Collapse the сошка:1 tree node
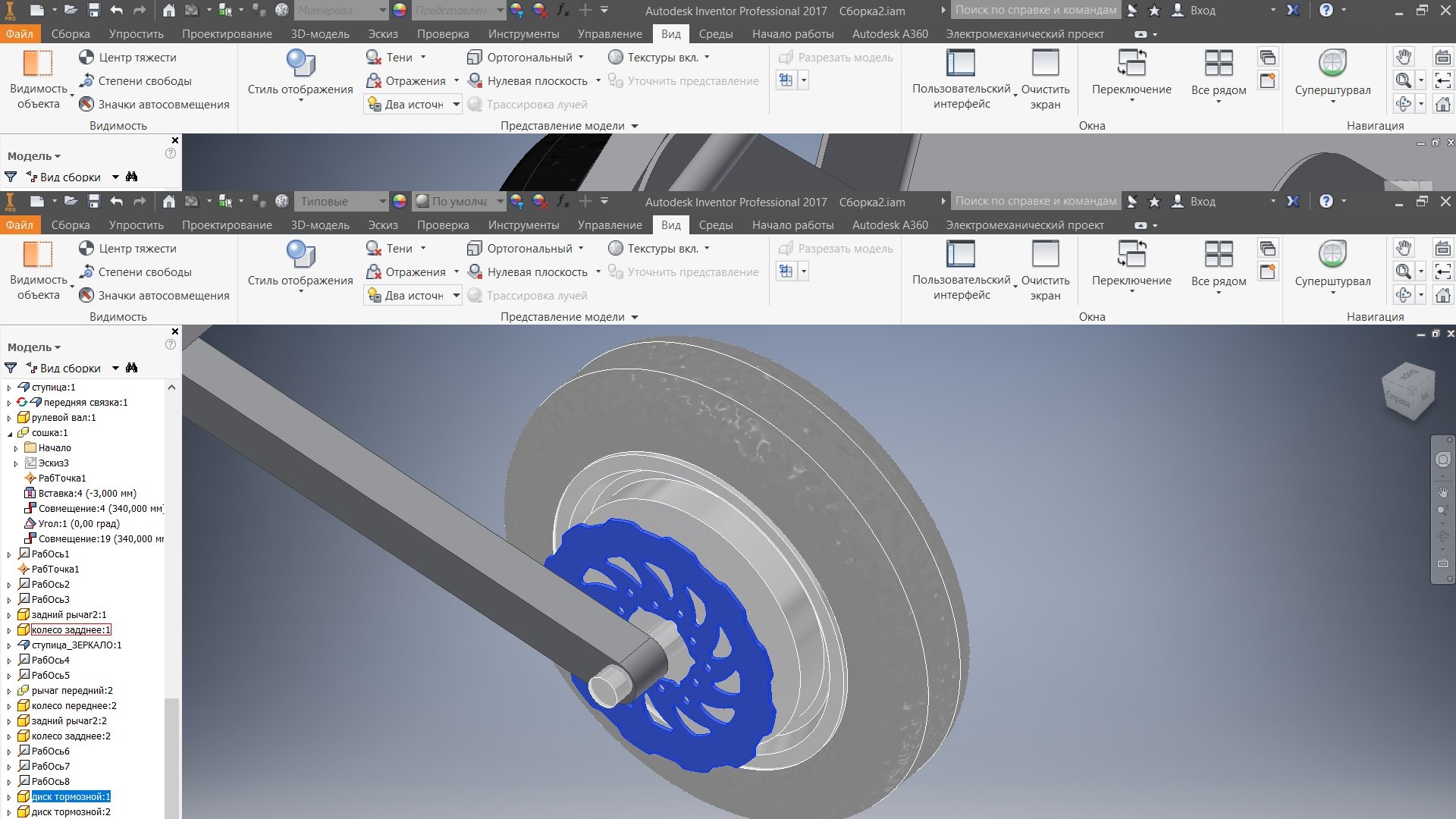Viewport: 1456px width, 819px height. pyautogui.click(x=10, y=433)
